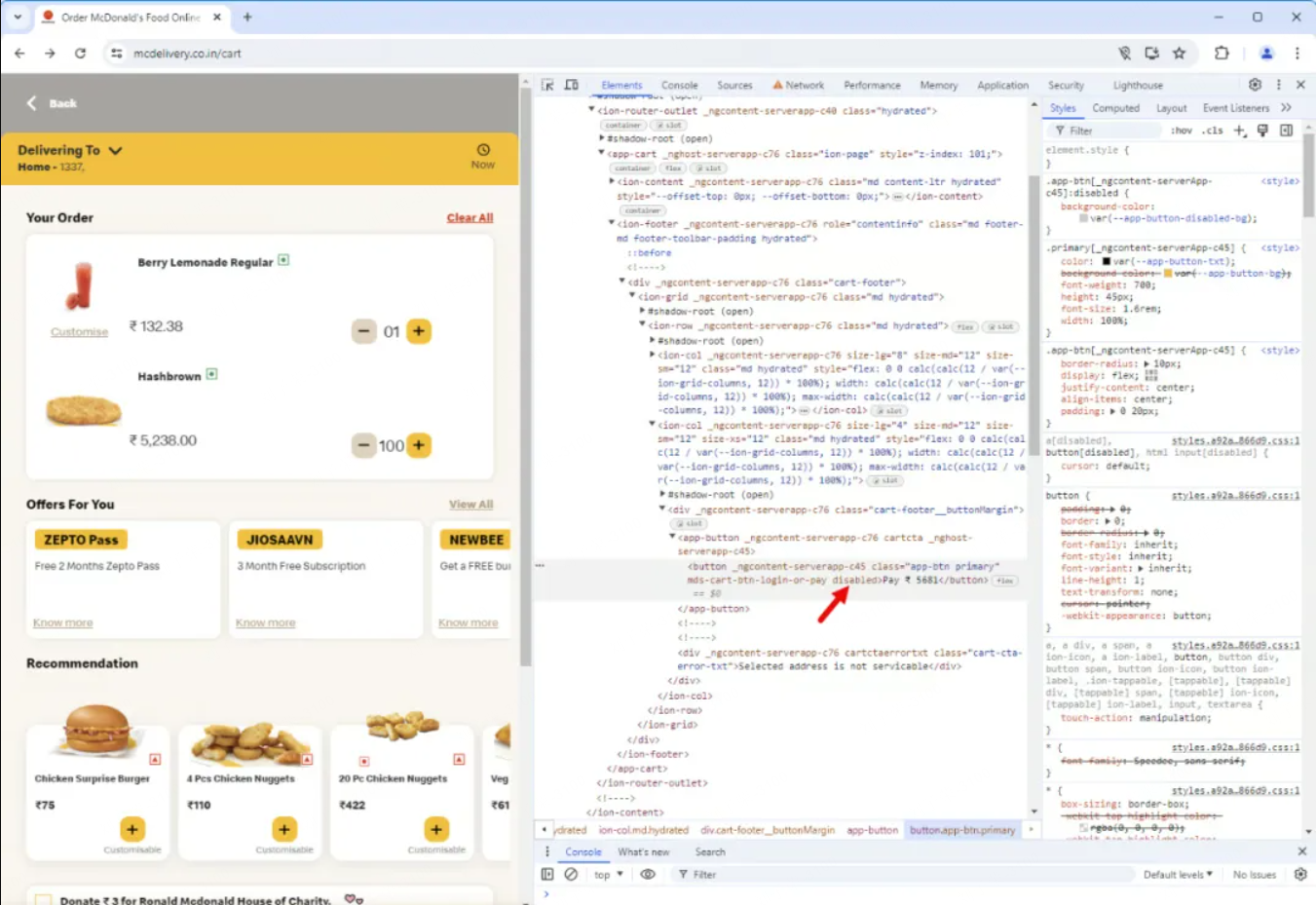Activate the inspect element picker icon
The image size is (1316, 905).
547,86
